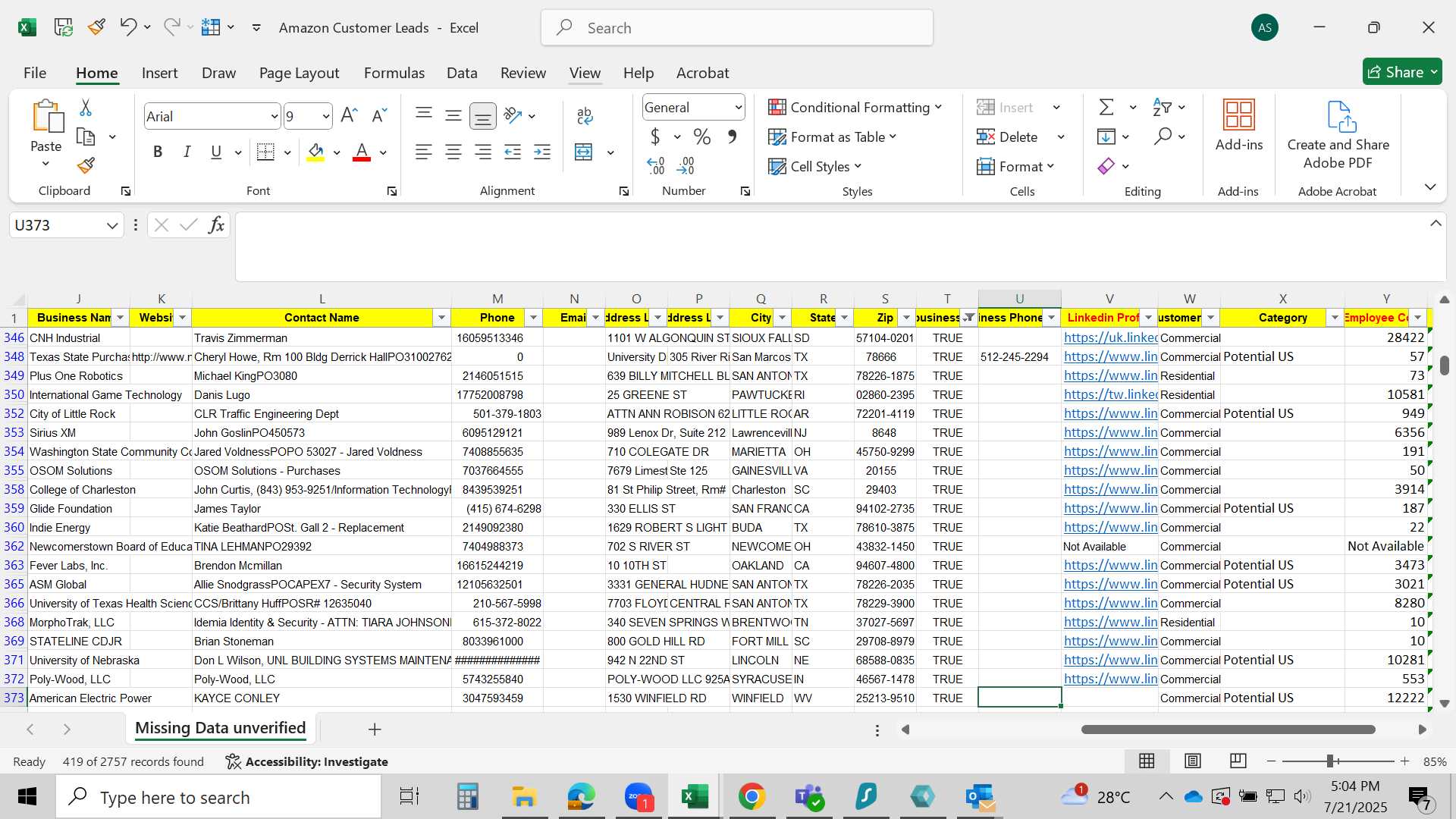
Task: Click the Cut scissors icon
Action: pos(86,108)
